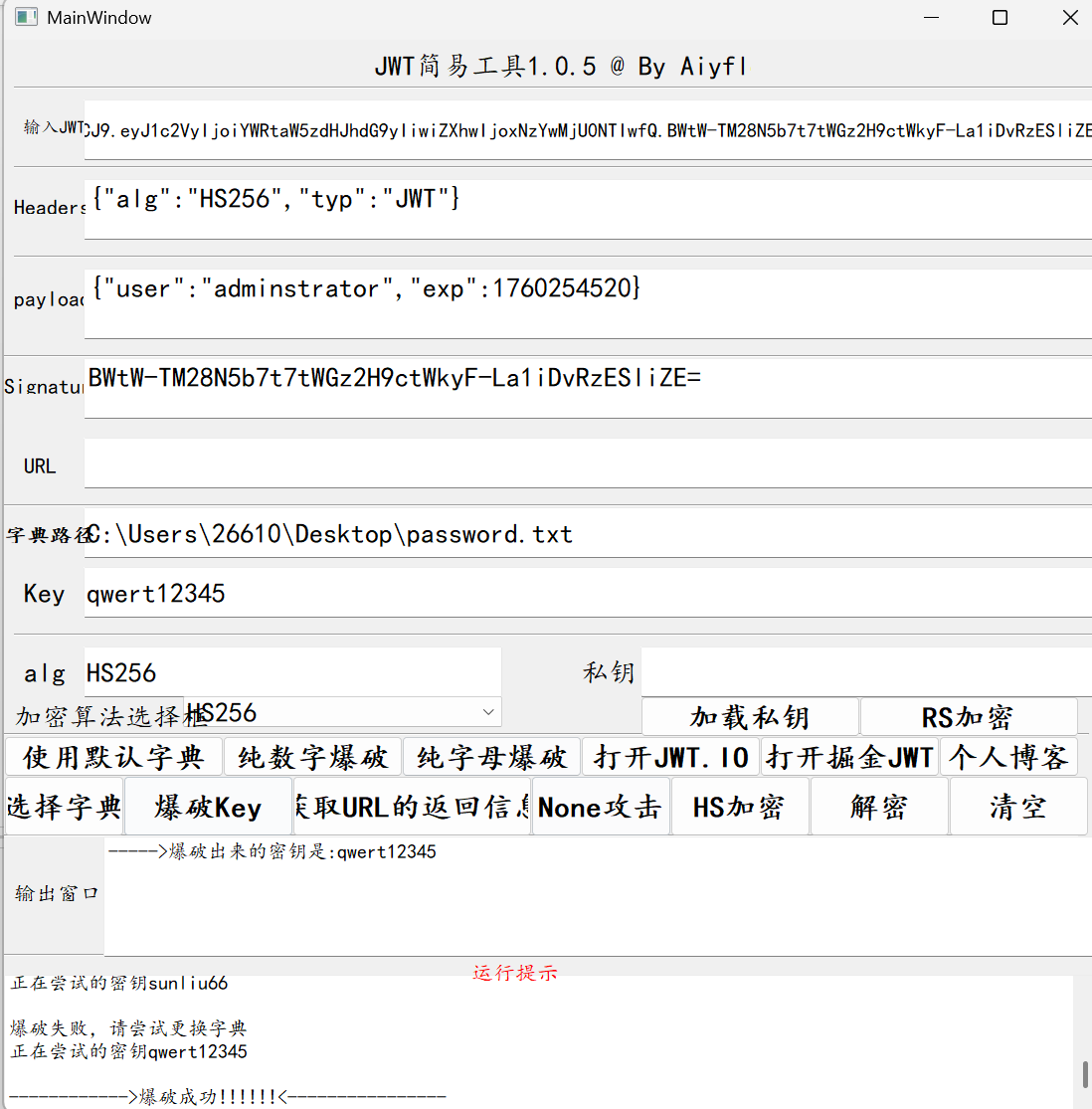This screenshot has height=1109, width=1092.
Task: Load a private key with 加载私钥
Action: 750,717
